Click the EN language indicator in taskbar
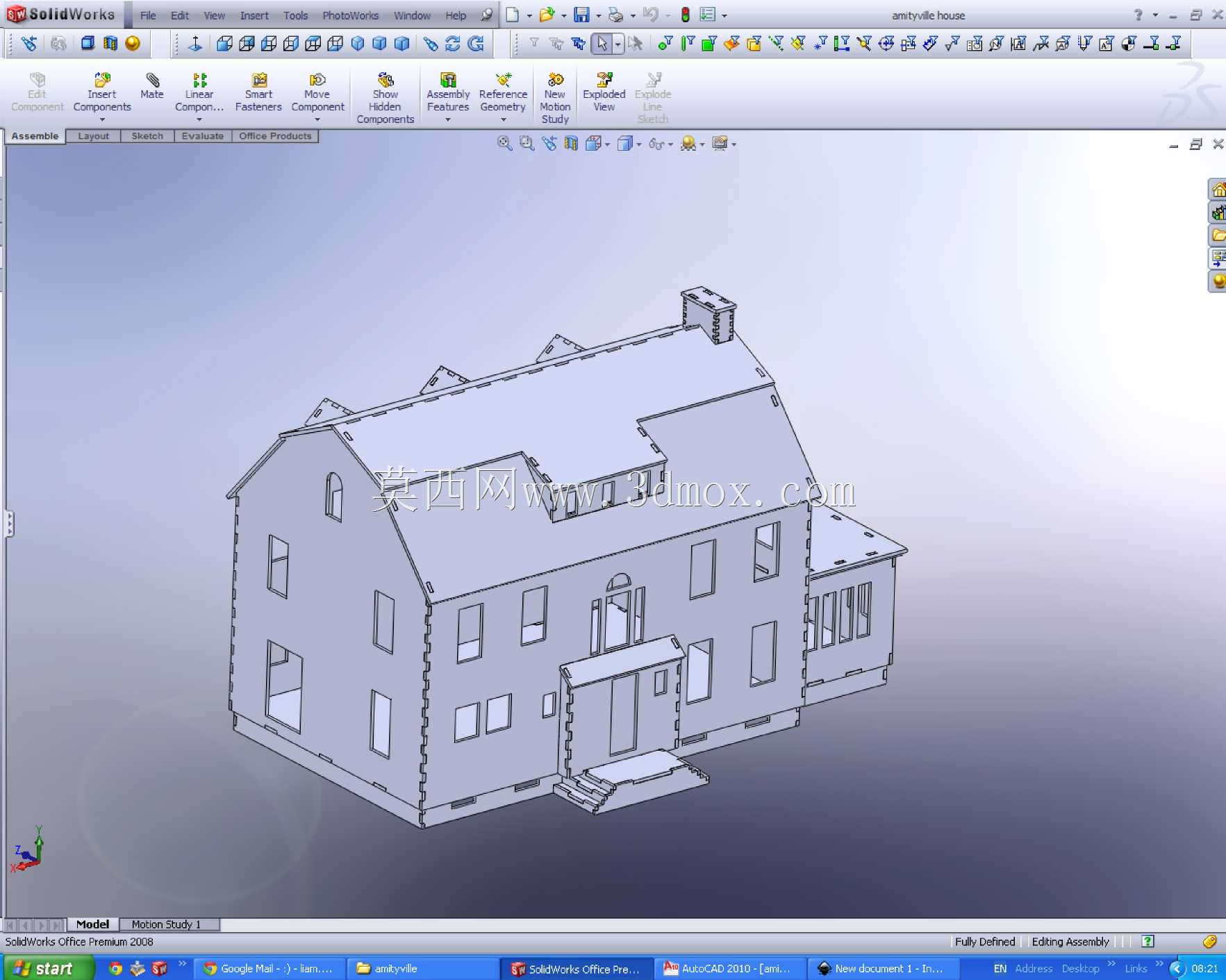Screen dimensions: 1226x980 [x=1000, y=968]
